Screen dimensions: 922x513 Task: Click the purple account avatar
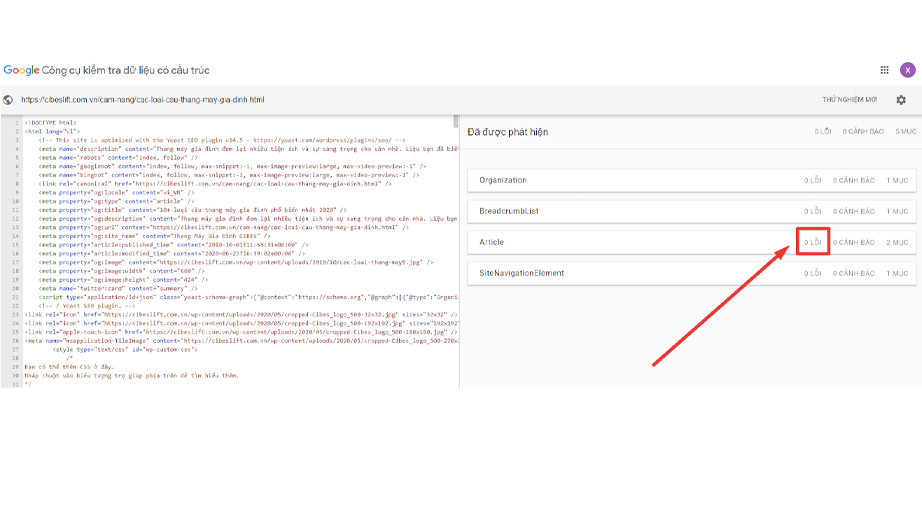coord(907,70)
